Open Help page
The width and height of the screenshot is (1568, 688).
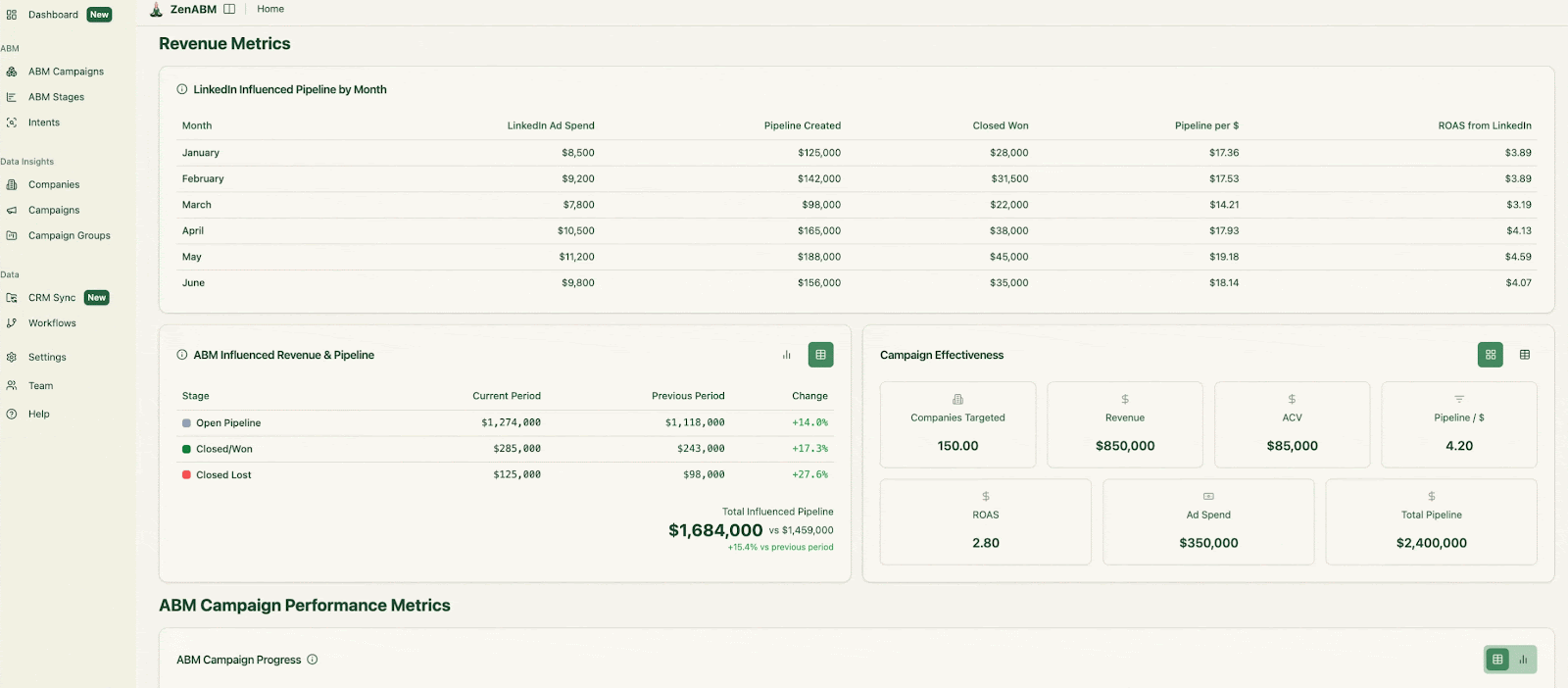coord(39,415)
